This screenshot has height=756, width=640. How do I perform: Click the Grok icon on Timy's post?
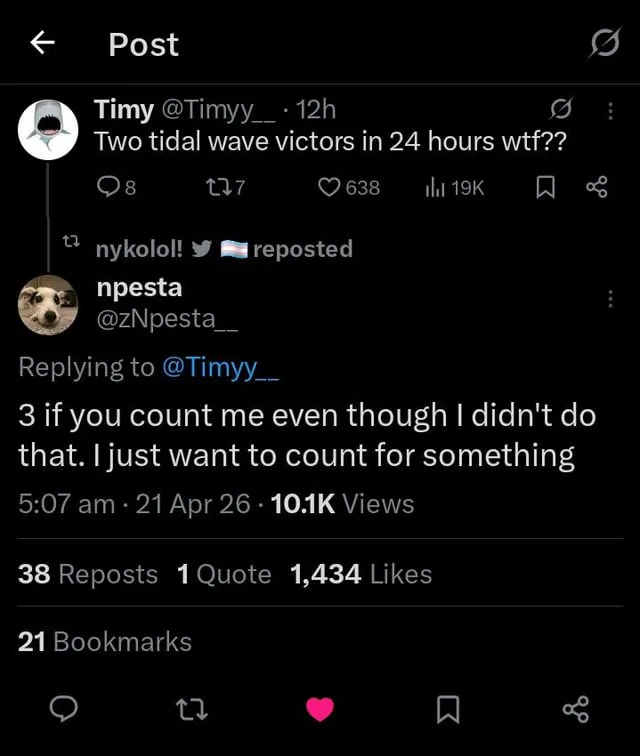click(x=564, y=109)
